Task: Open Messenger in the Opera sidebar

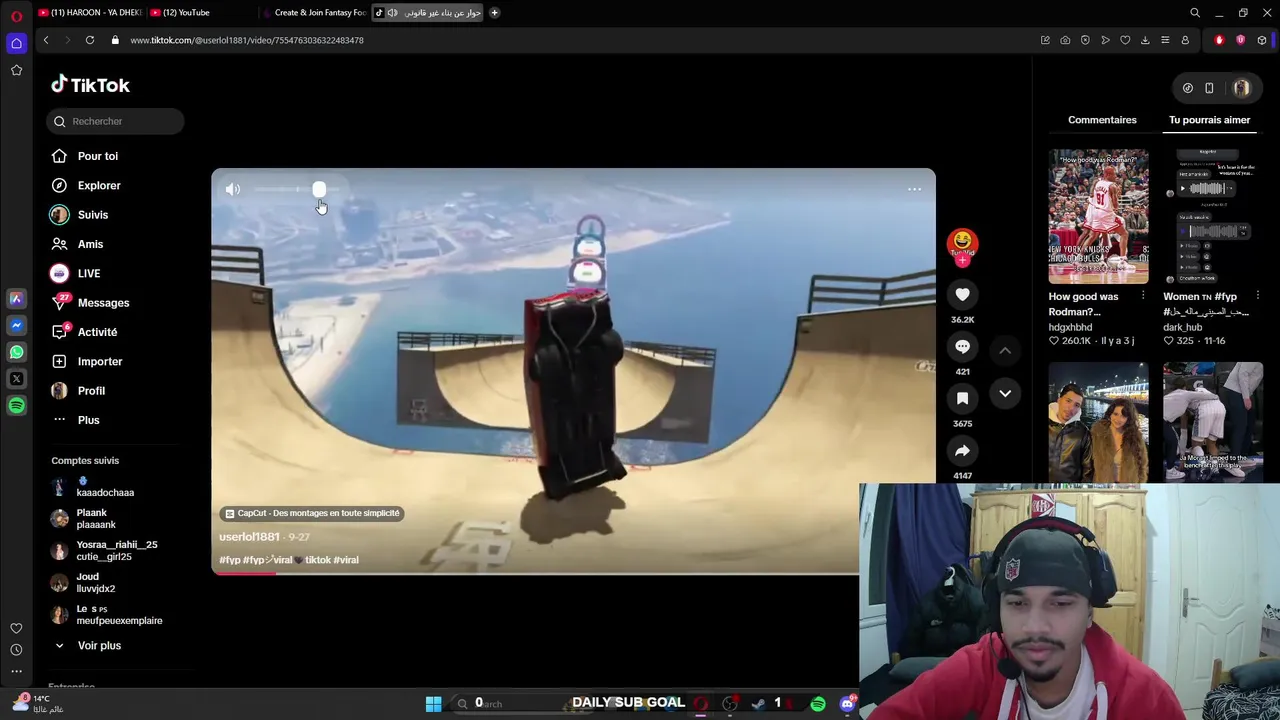Action: [x=16, y=325]
